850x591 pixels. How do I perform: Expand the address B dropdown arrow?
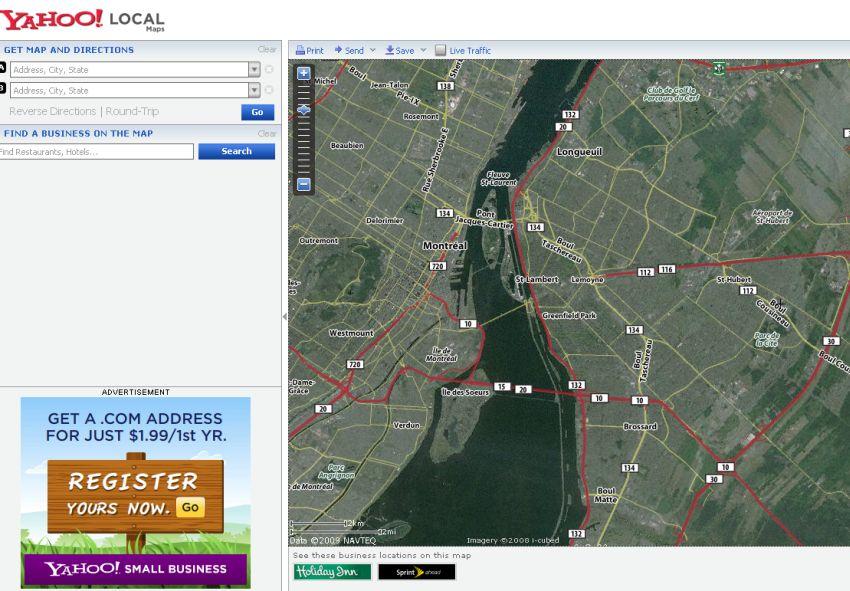tap(254, 90)
